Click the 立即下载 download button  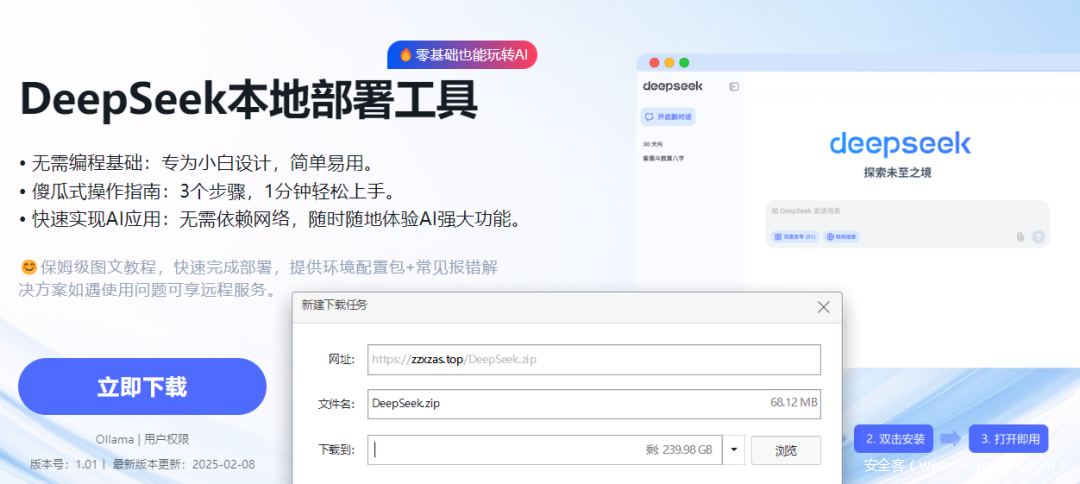click(142, 387)
